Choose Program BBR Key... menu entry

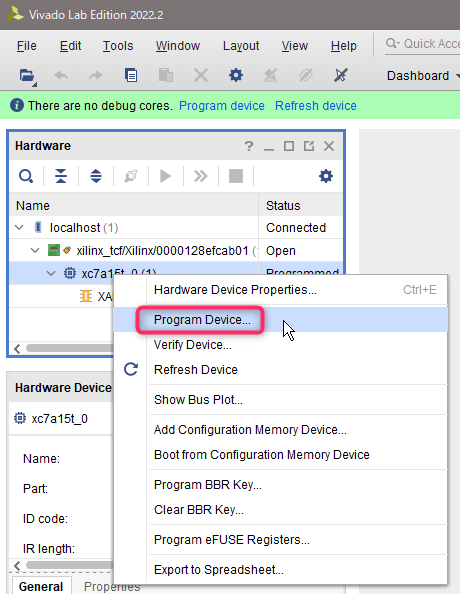280,485
